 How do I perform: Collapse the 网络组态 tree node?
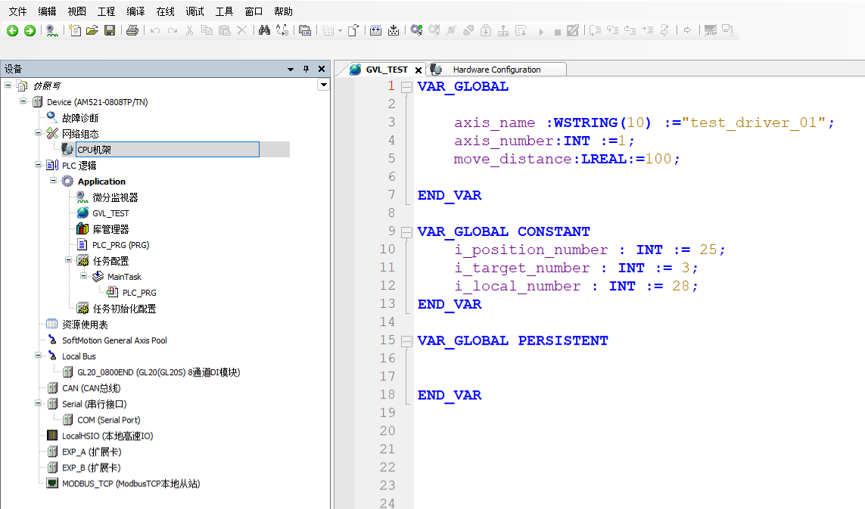coord(38,132)
